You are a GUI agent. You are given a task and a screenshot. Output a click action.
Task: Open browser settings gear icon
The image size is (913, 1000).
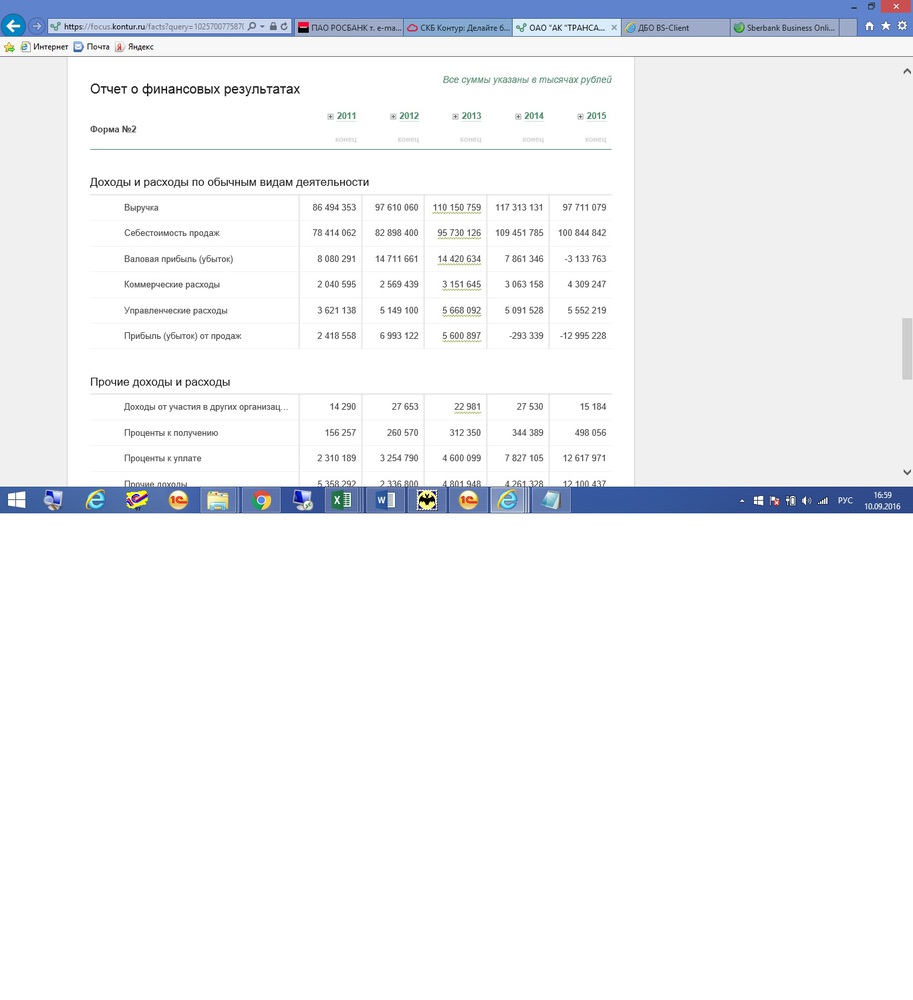coord(902,26)
